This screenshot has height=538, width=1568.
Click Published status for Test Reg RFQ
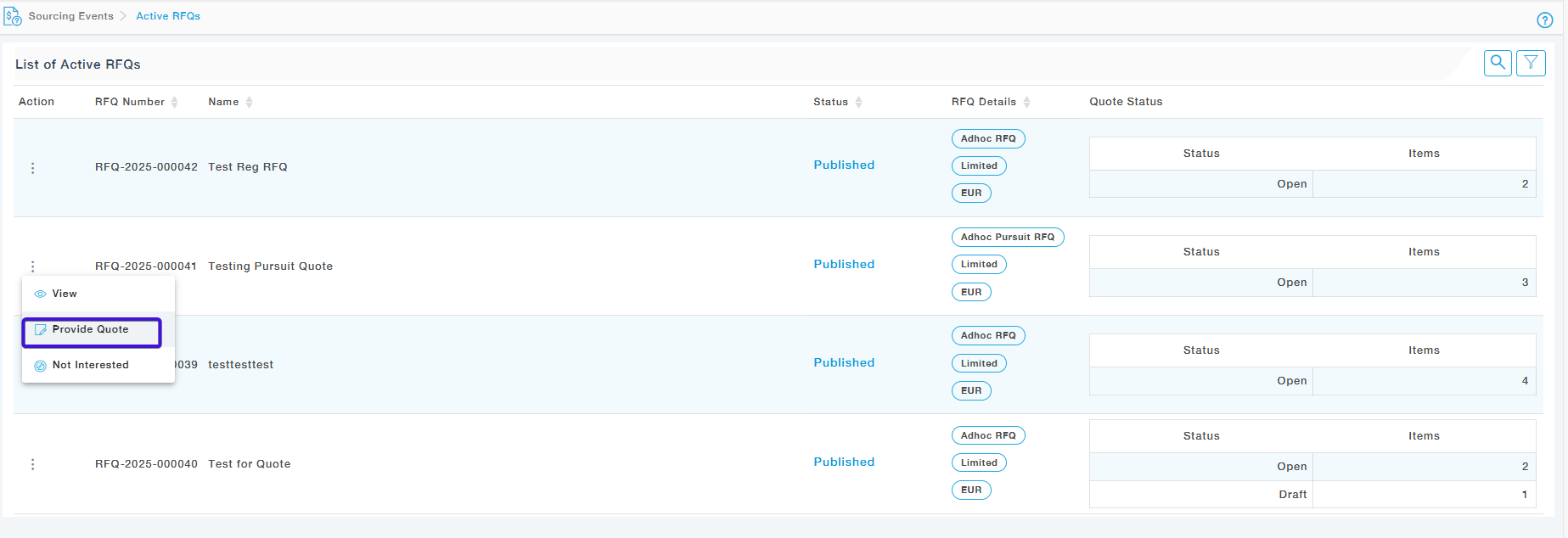pos(844,165)
